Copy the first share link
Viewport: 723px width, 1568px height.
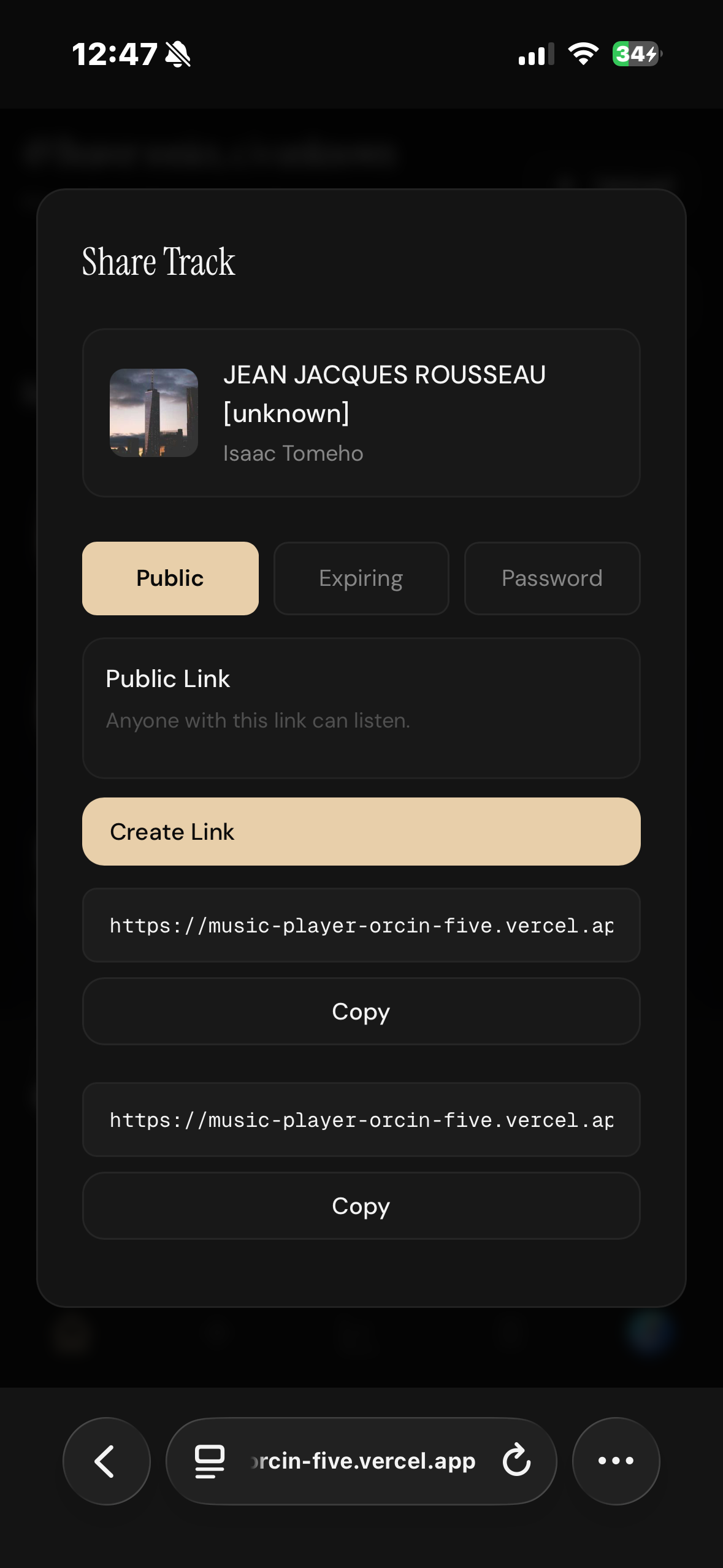click(x=361, y=1011)
